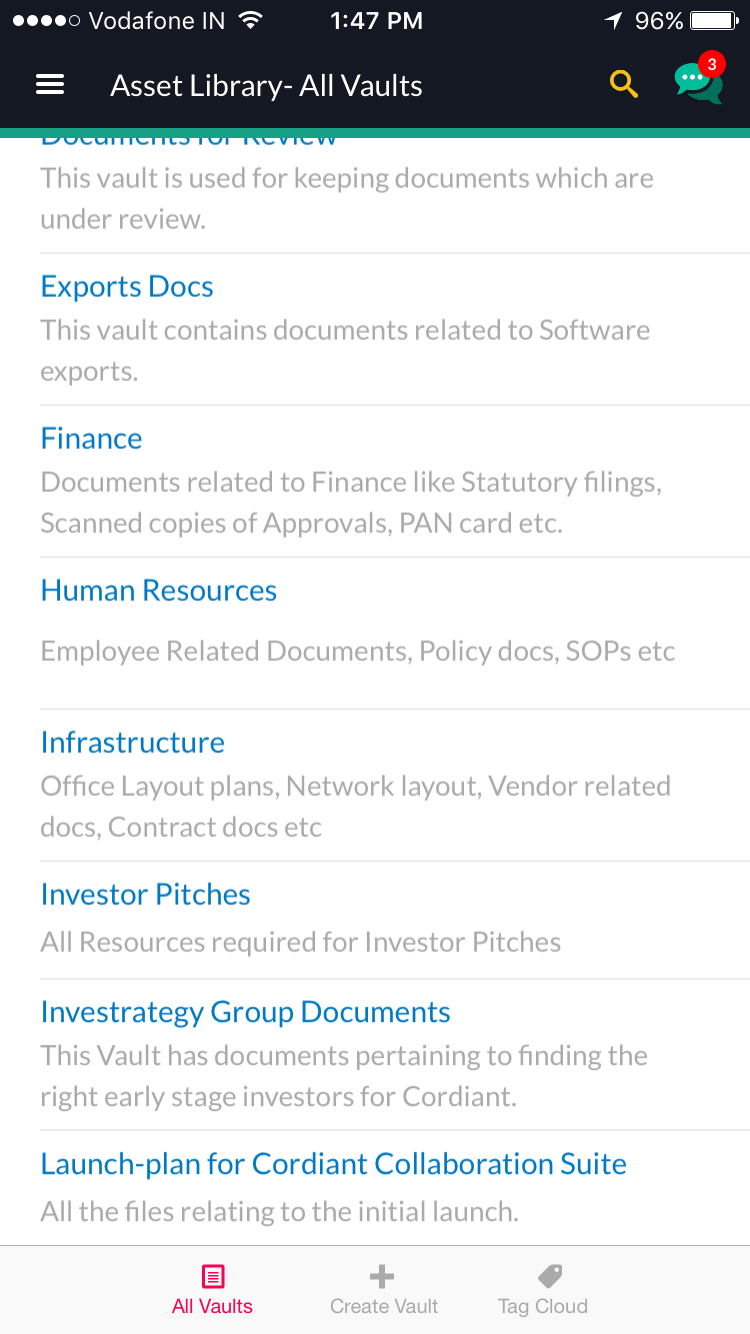The width and height of the screenshot is (750, 1334).
Task: Open Investrategy Group Documents vault
Action: tap(245, 1013)
